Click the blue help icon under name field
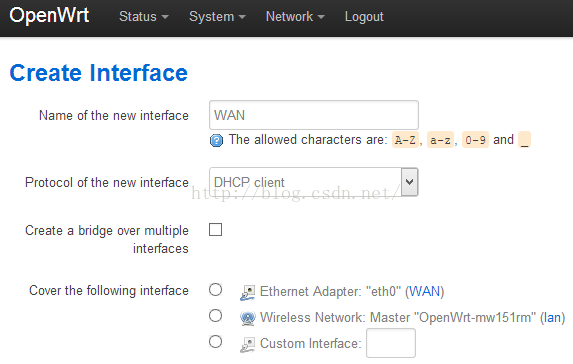Image resolution: width=573 pixels, height=364 pixels. point(216,140)
